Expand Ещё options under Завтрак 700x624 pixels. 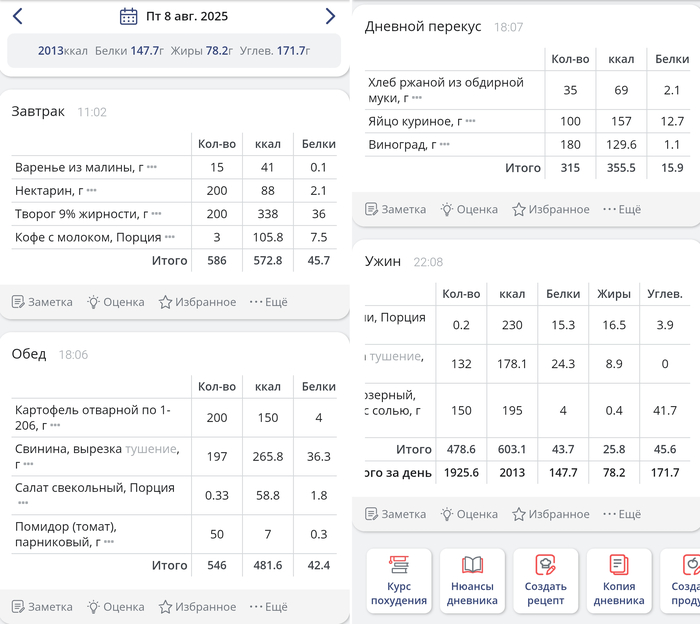click(x=268, y=302)
